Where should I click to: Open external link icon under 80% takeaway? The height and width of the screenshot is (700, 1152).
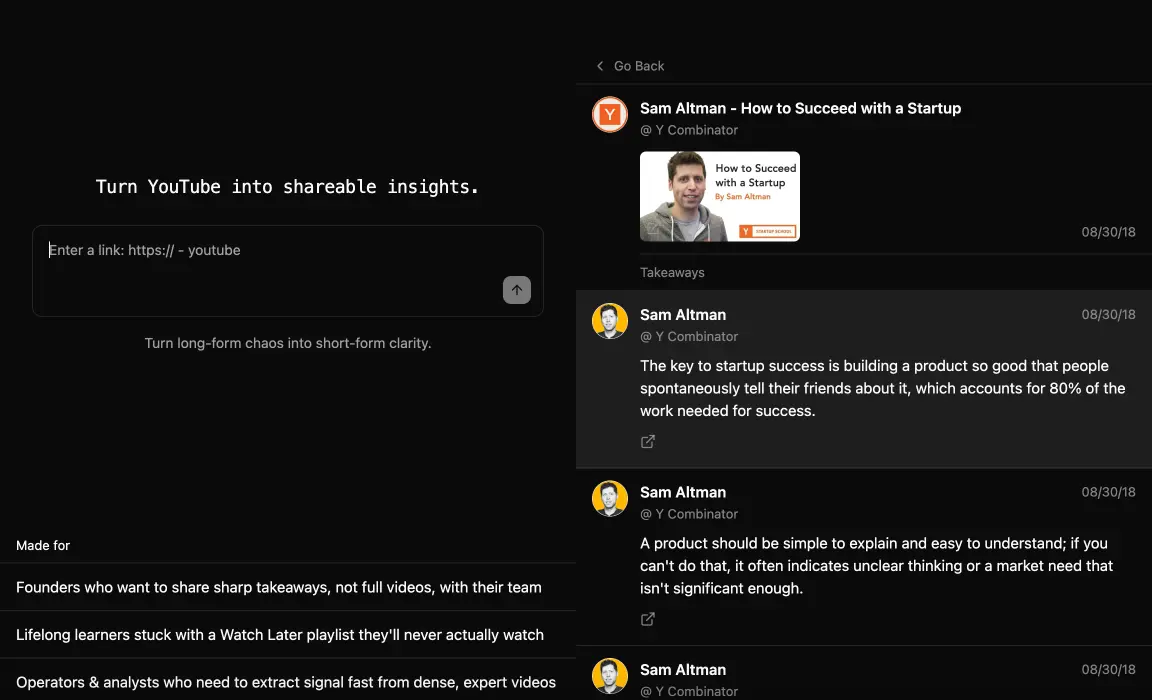[x=647, y=441]
